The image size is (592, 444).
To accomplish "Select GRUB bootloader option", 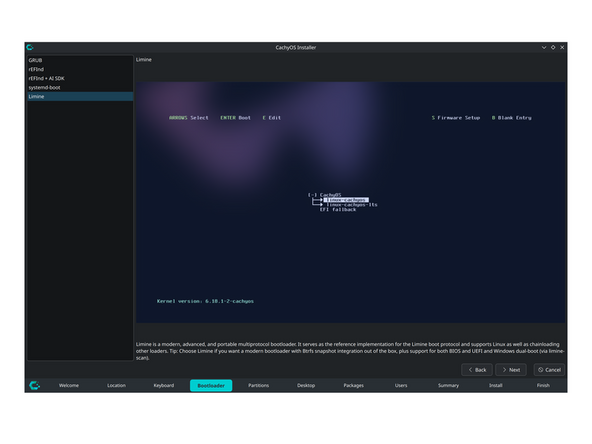I will click(x=80, y=60).
